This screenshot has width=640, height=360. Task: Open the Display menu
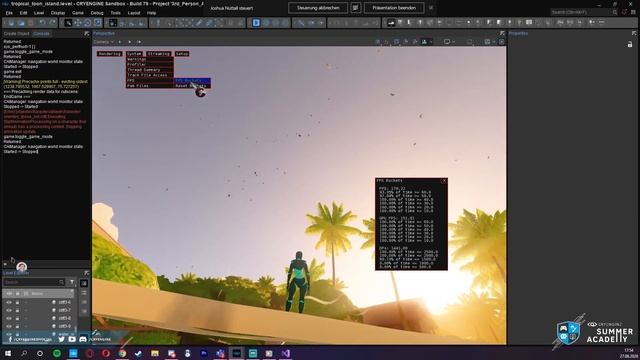(x=58, y=13)
